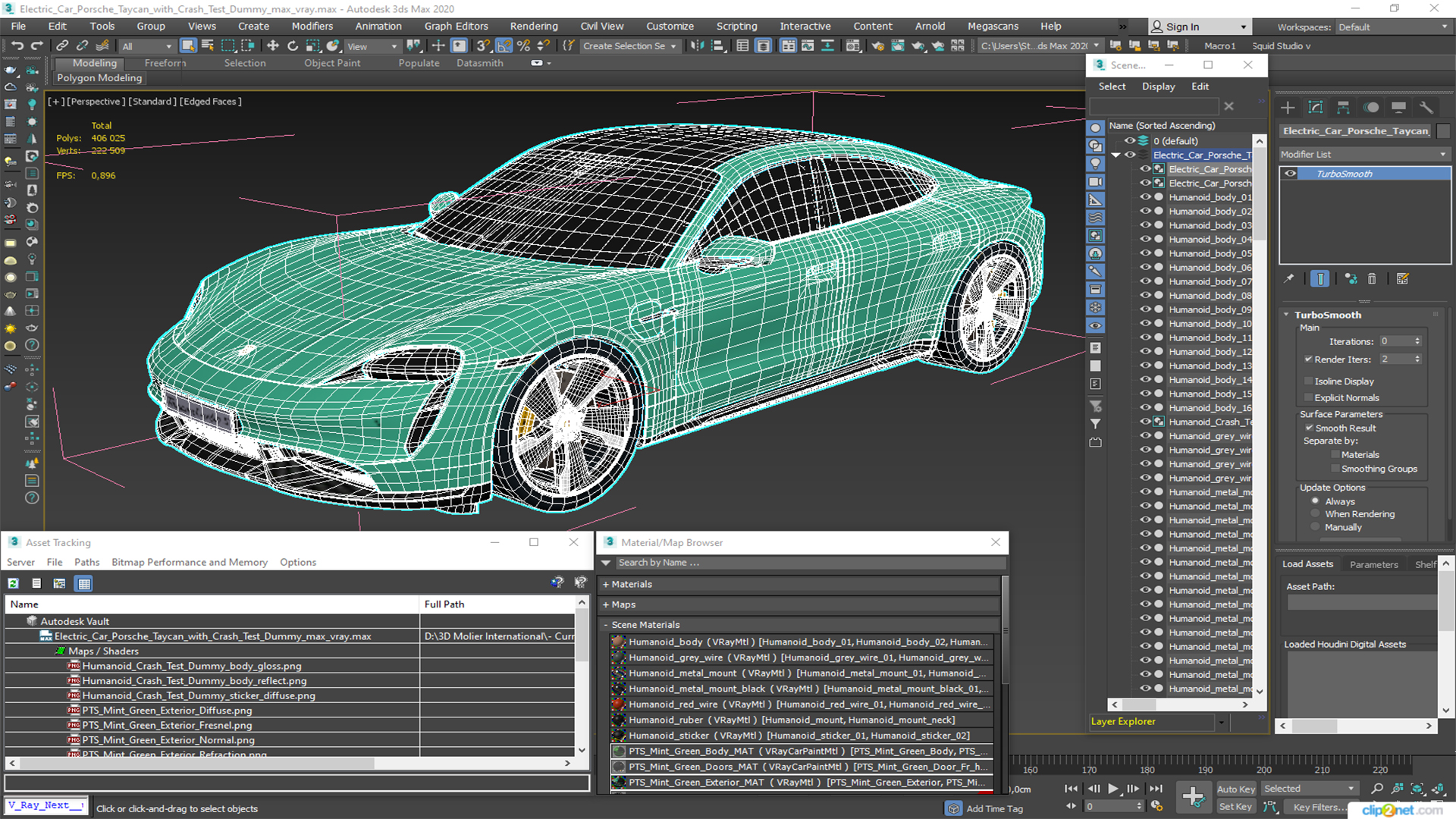Switch to the Freeform ribbon tab
The height and width of the screenshot is (819, 1456).
pyautogui.click(x=165, y=63)
